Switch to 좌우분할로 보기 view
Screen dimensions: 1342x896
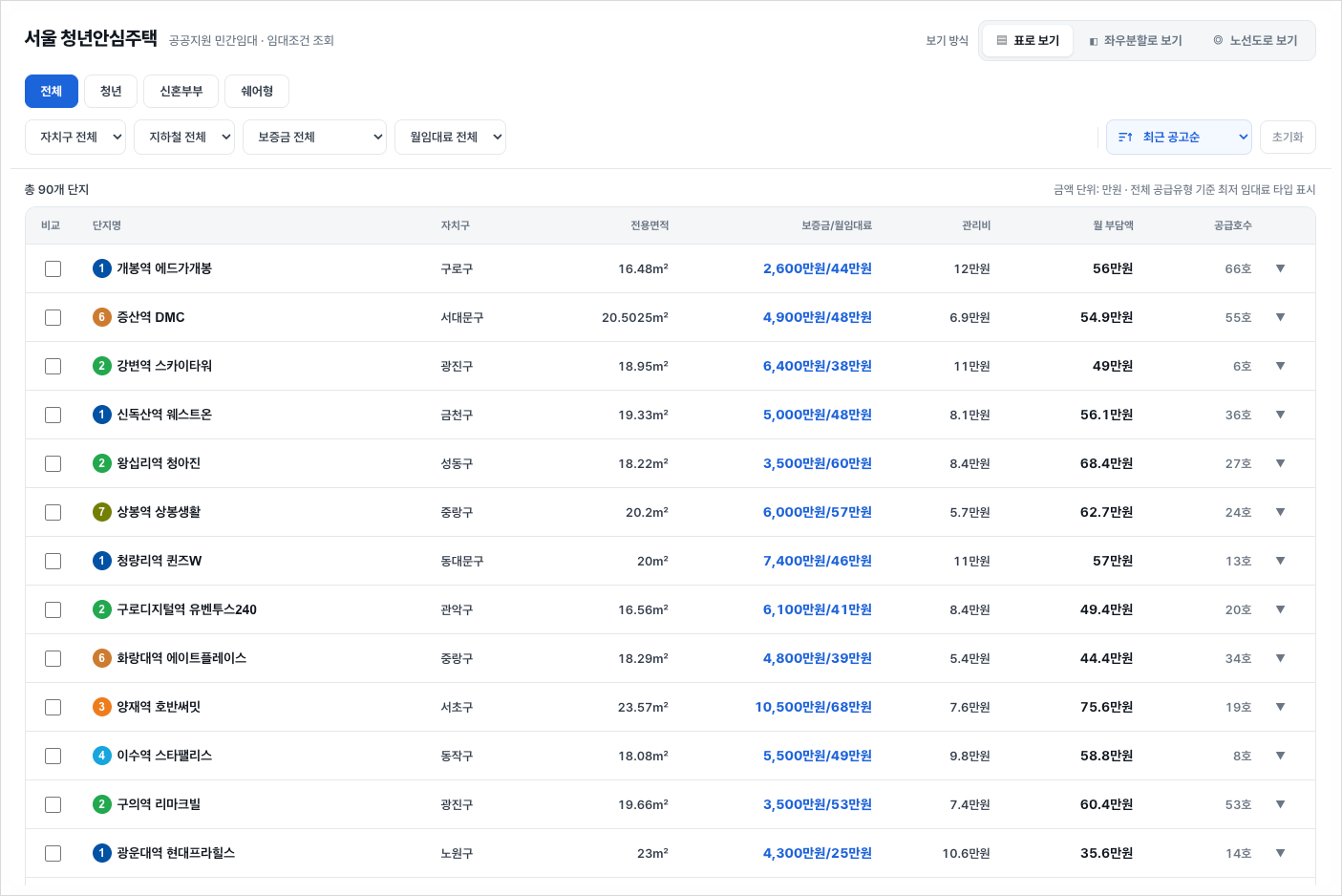click(1136, 40)
